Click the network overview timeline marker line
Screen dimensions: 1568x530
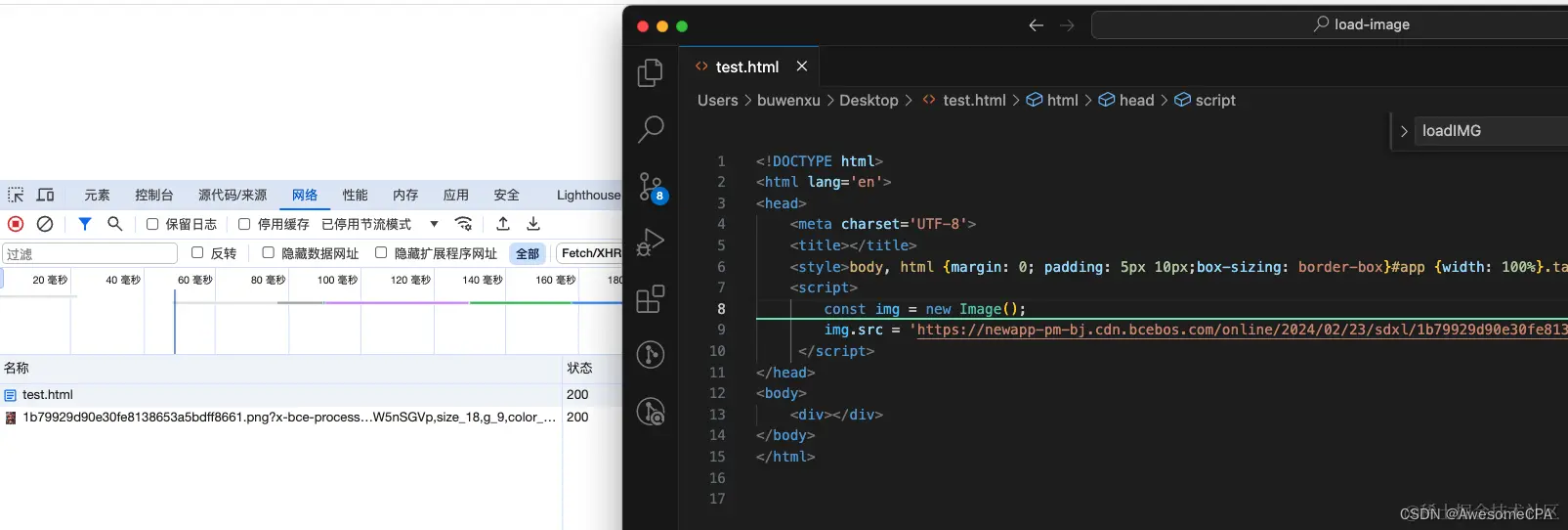[x=175, y=322]
